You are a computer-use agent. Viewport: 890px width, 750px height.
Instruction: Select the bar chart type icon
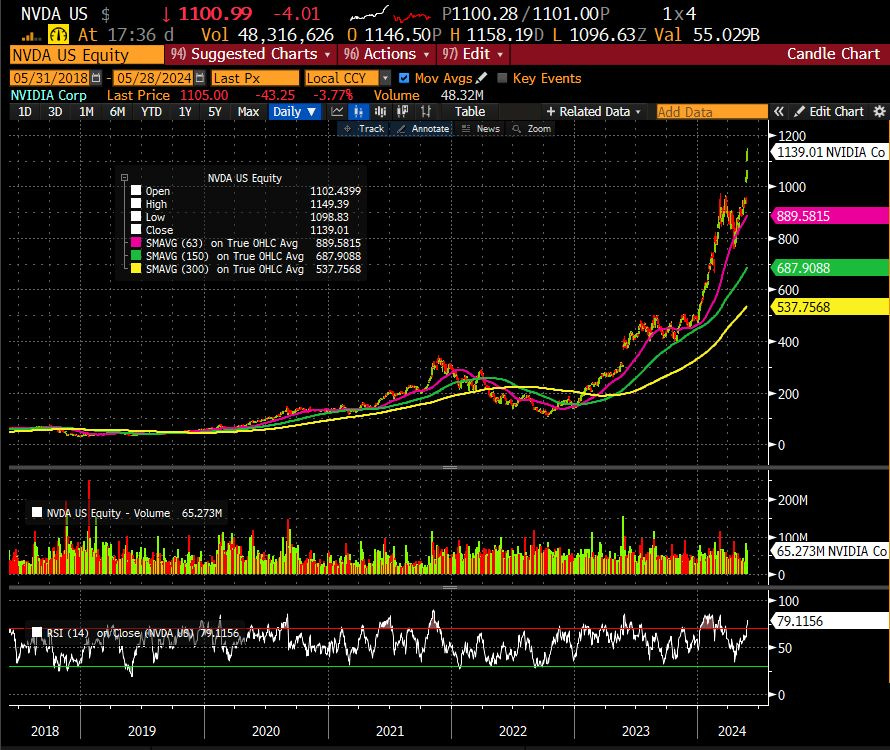pyautogui.click(x=380, y=111)
